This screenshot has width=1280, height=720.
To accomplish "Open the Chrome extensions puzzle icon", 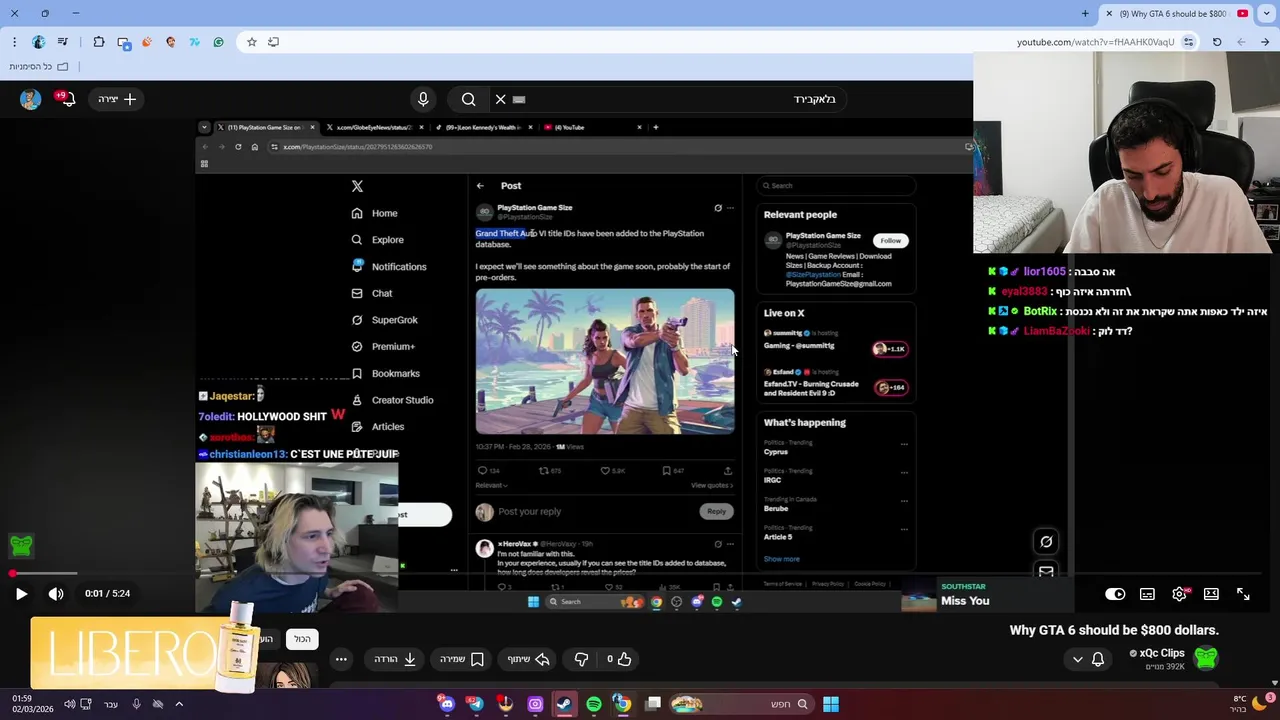I will [x=98, y=42].
